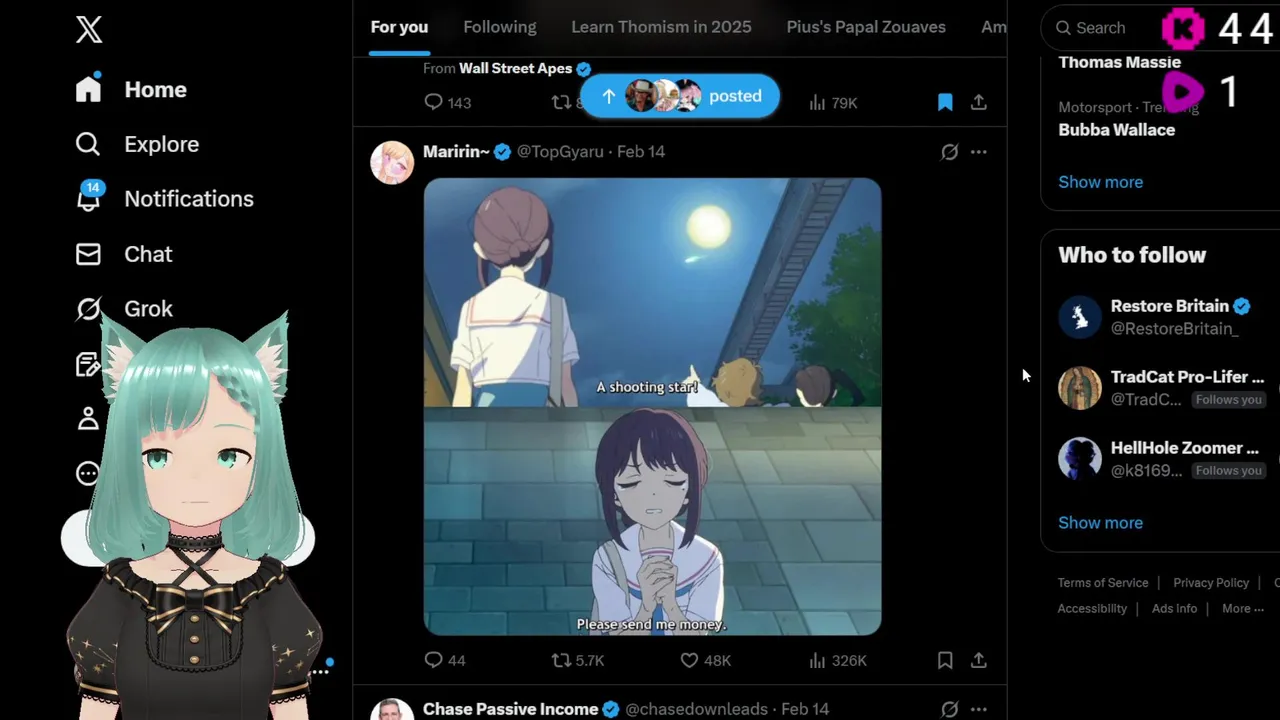
Task: Share Maririn's post via share icon
Action: (x=979, y=660)
